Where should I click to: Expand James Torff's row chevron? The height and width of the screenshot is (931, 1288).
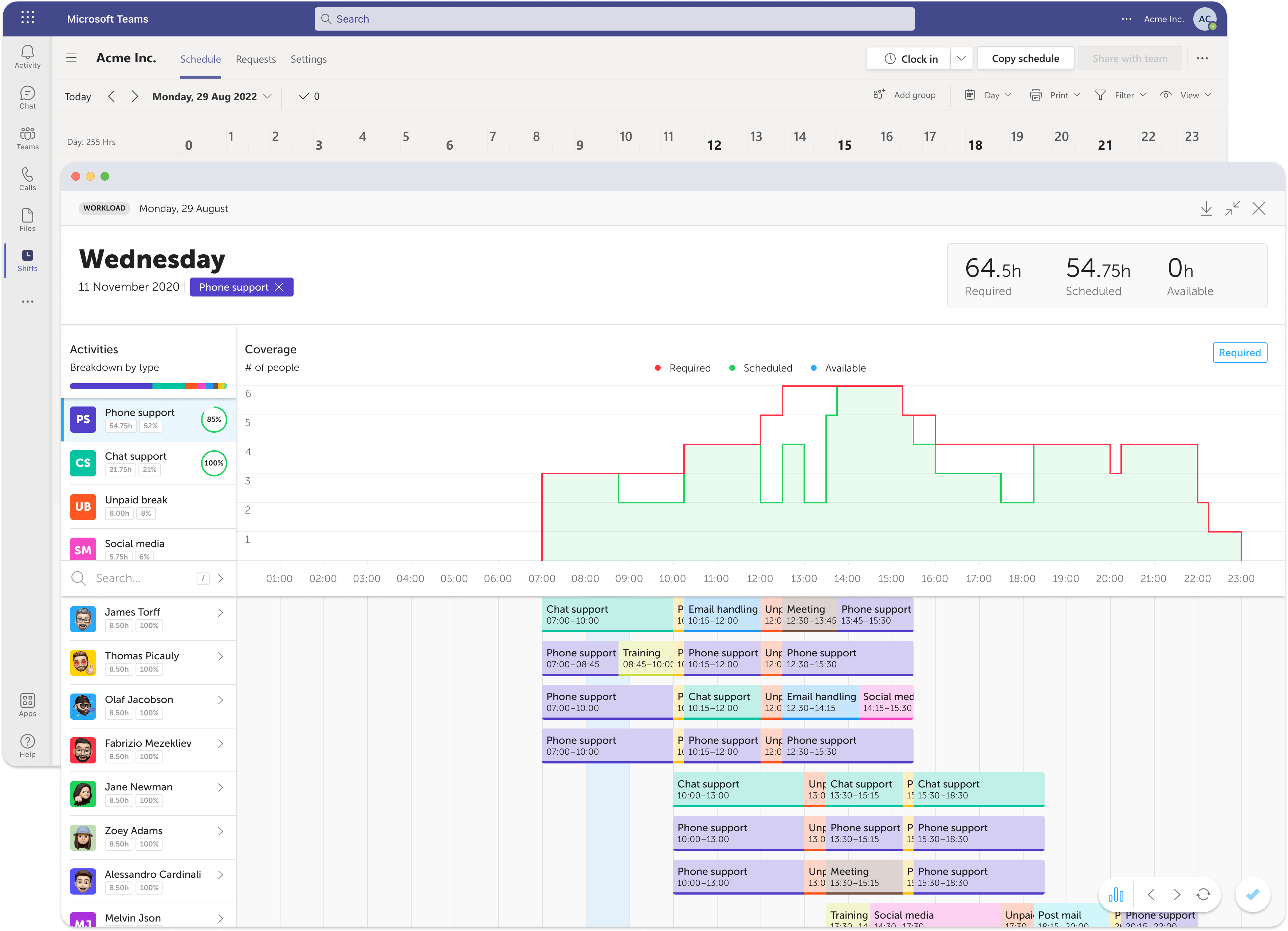click(x=220, y=613)
